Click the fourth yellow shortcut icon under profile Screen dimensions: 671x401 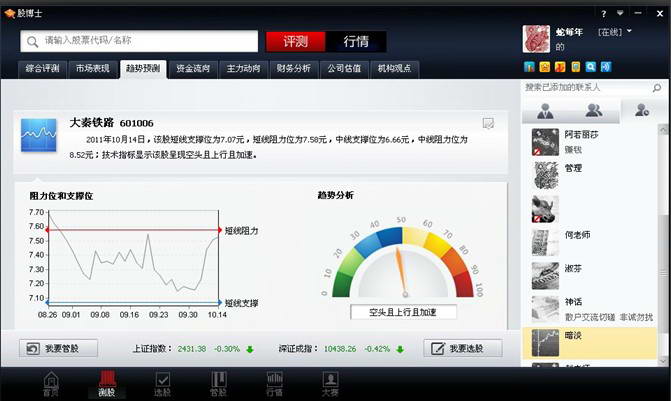pos(576,67)
